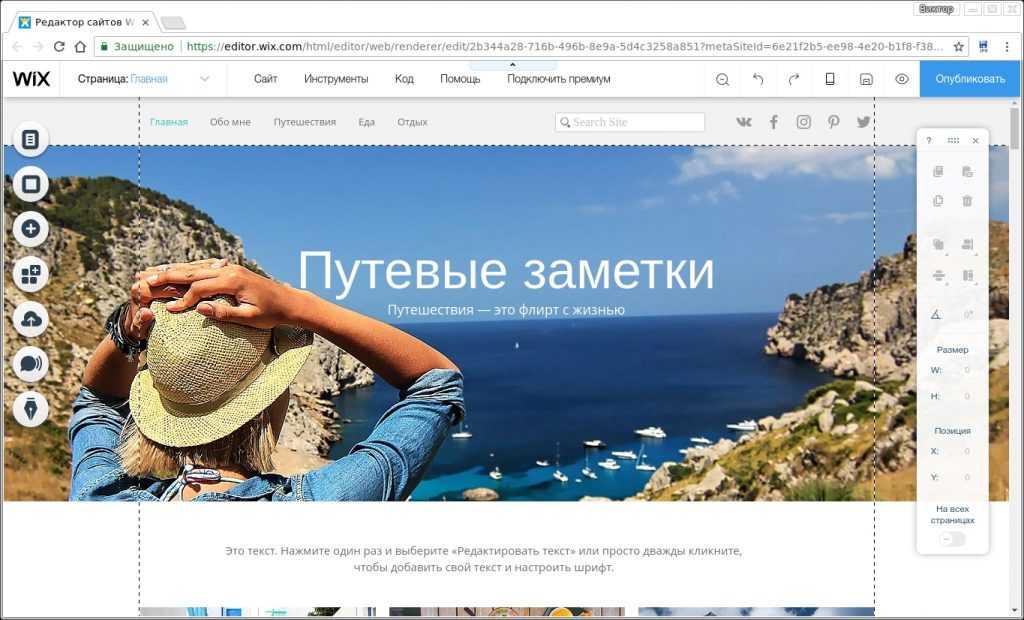Click the Add elements plus icon
Viewport: 1024px width, 620px height.
pos(30,229)
